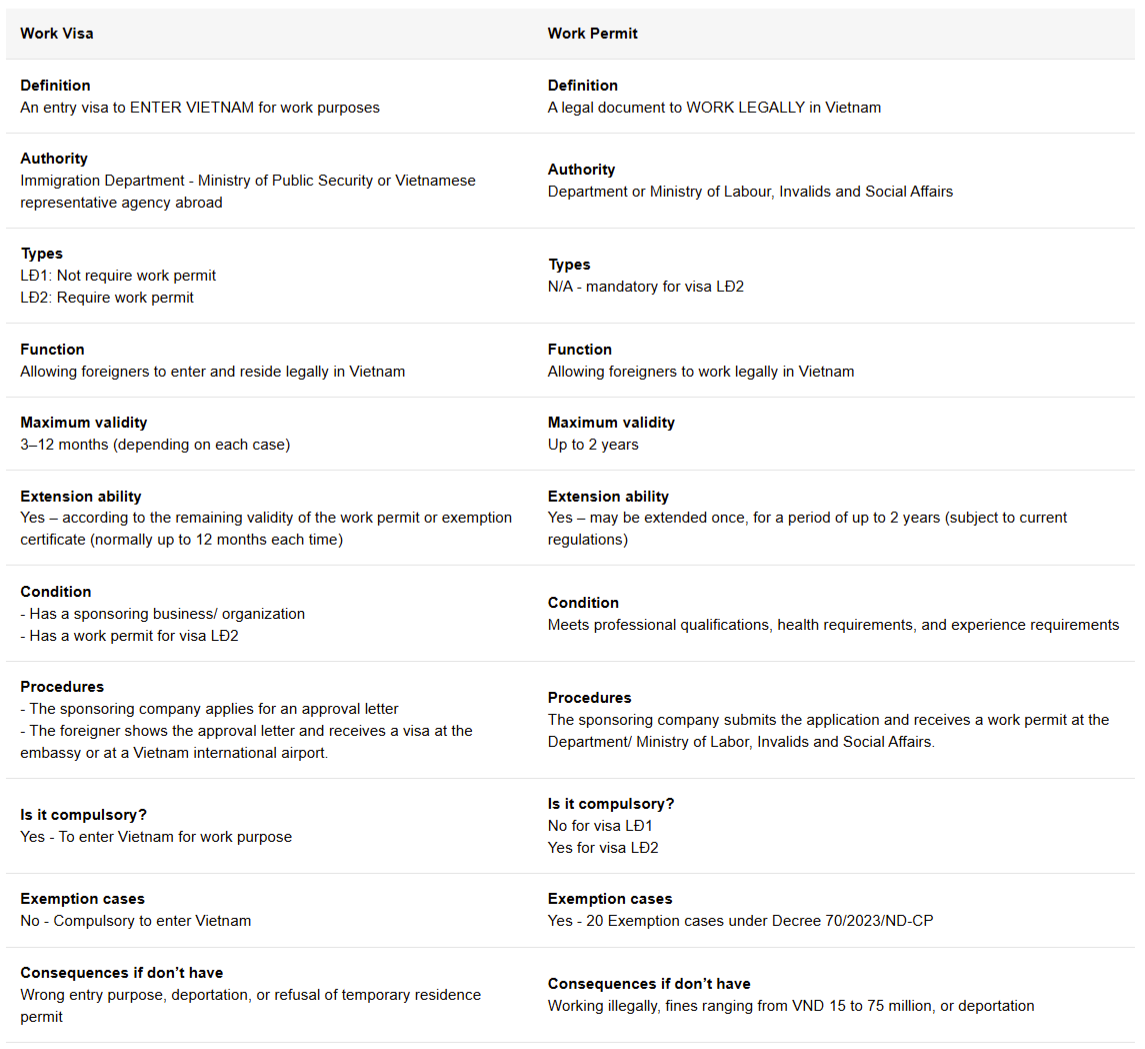This screenshot has width=1145, height=1049.
Task: Click the Work Permit column header
Action: [x=592, y=33]
